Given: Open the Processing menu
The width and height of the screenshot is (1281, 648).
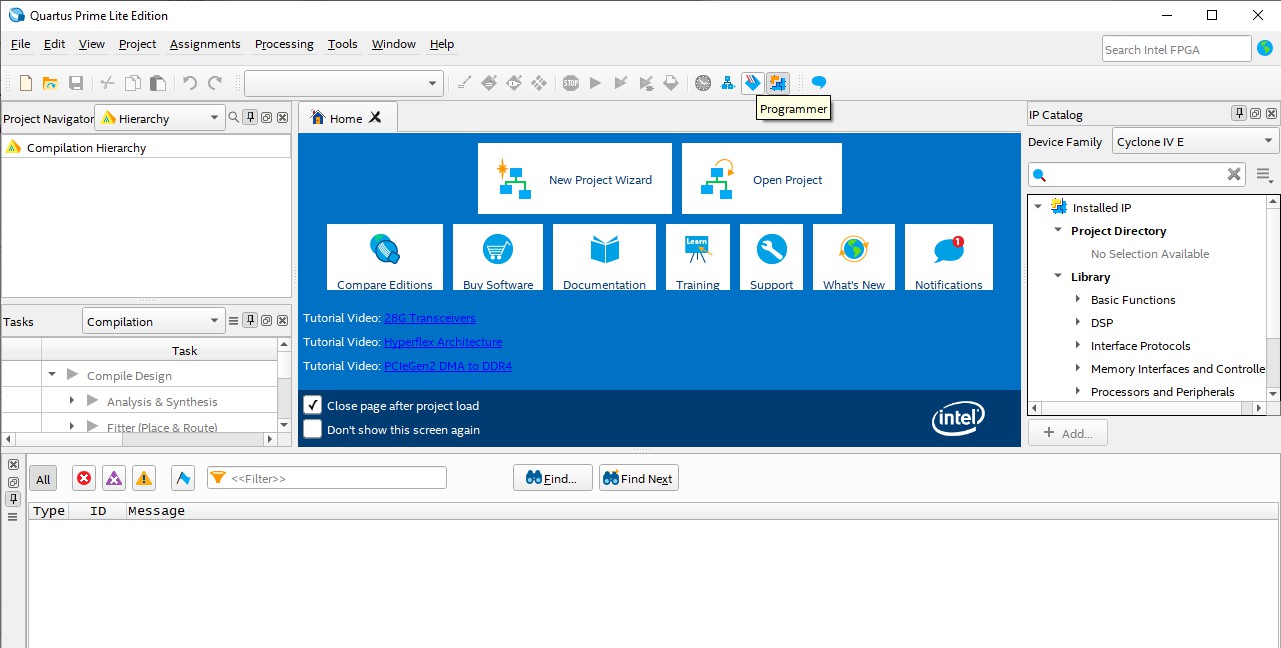Looking at the screenshot, I should click(x=284, y=44).
